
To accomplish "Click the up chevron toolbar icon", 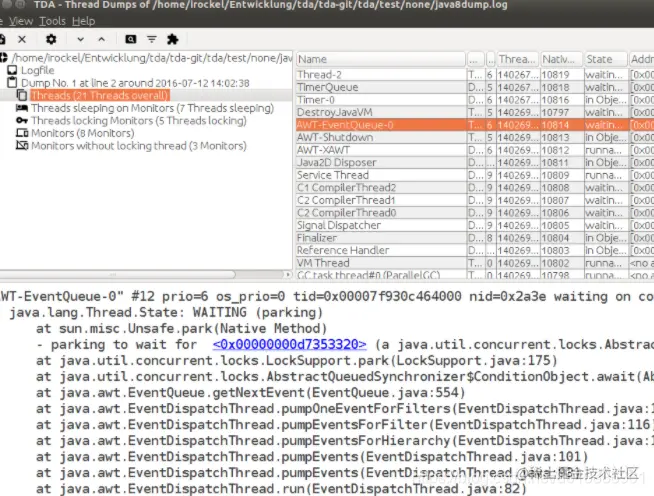I will tap(101, 39).
